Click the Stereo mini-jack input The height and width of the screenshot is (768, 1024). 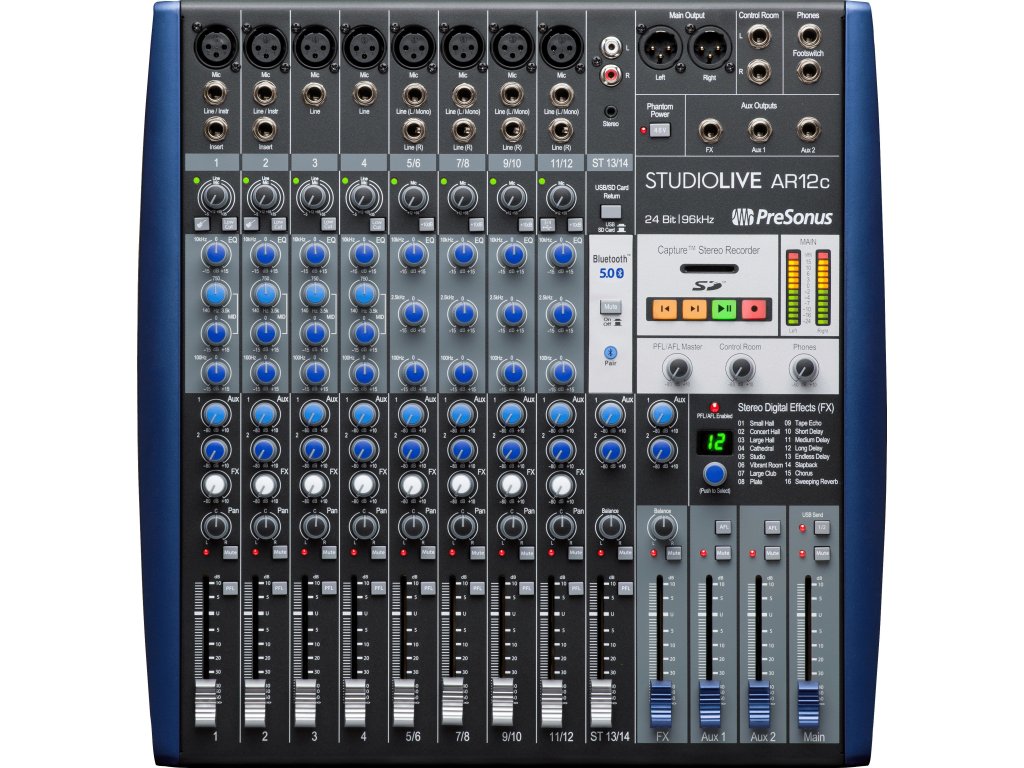(x=610, y=112)
